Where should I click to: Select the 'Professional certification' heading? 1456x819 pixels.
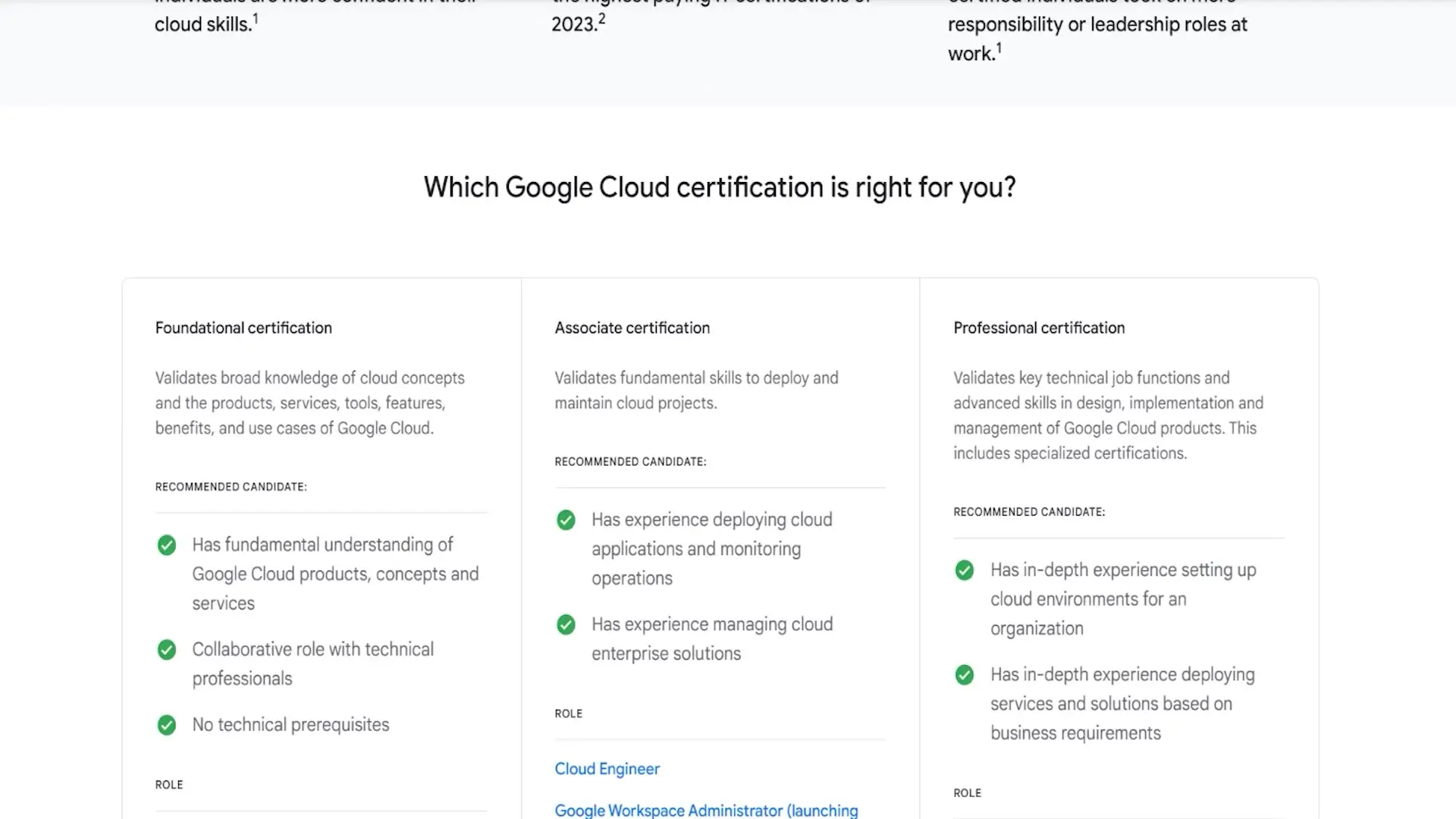click(x=1039, y=328)
